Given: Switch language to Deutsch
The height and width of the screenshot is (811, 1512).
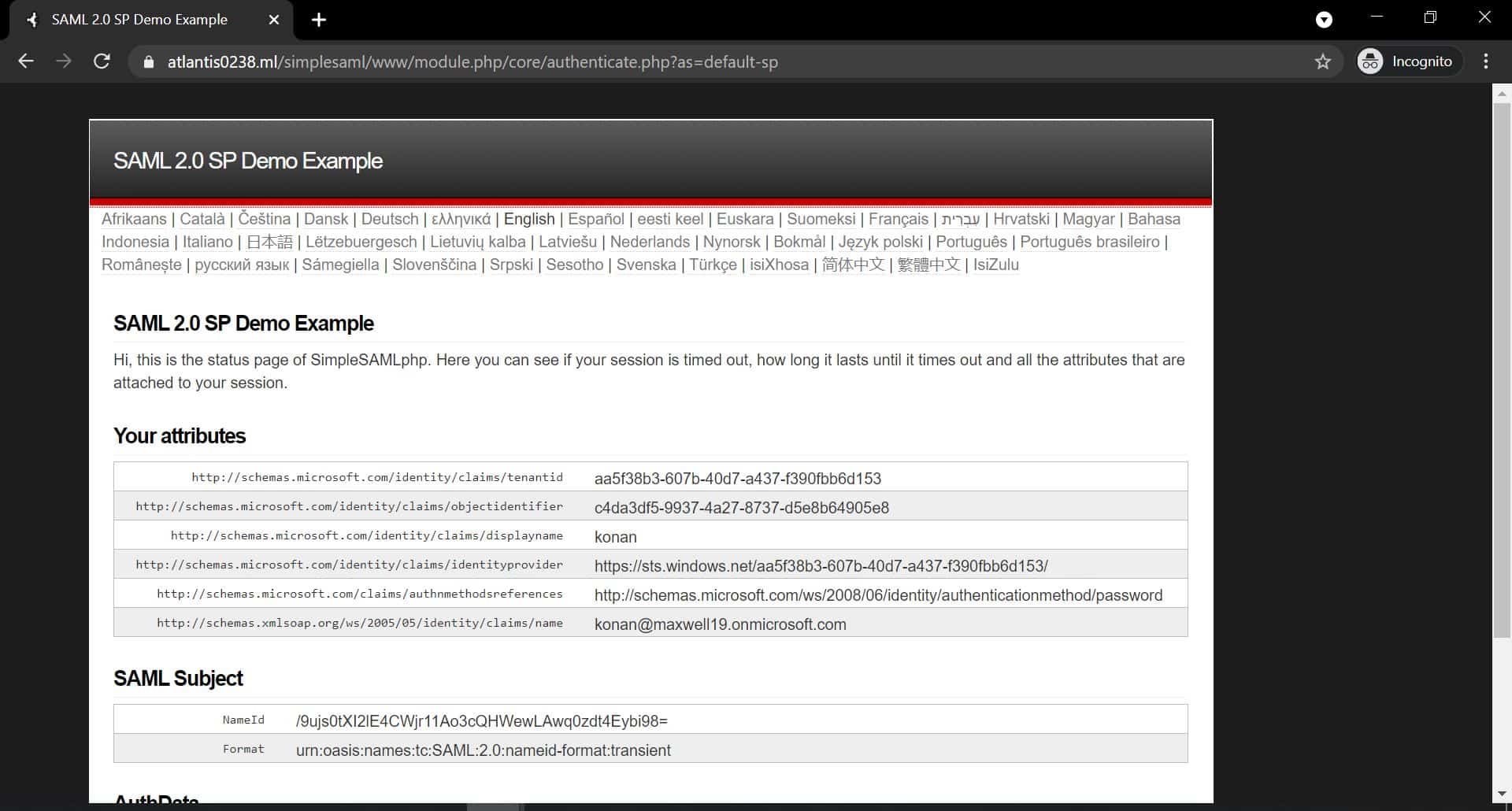Looking at the screenshot, I should [390, 219].
